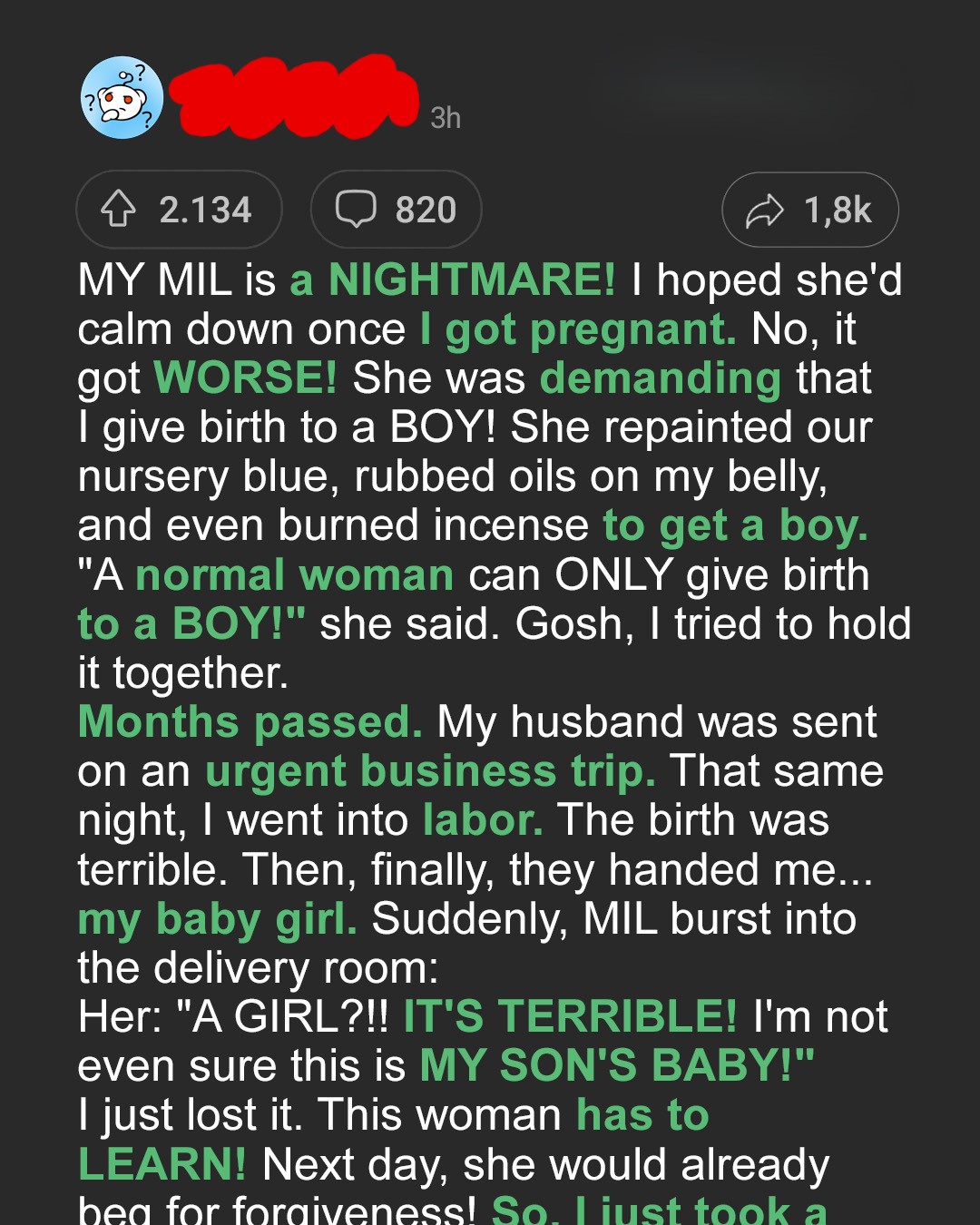Click the phrase "urgent business trip."
The image size is (980, 1225).
point(431,772)
